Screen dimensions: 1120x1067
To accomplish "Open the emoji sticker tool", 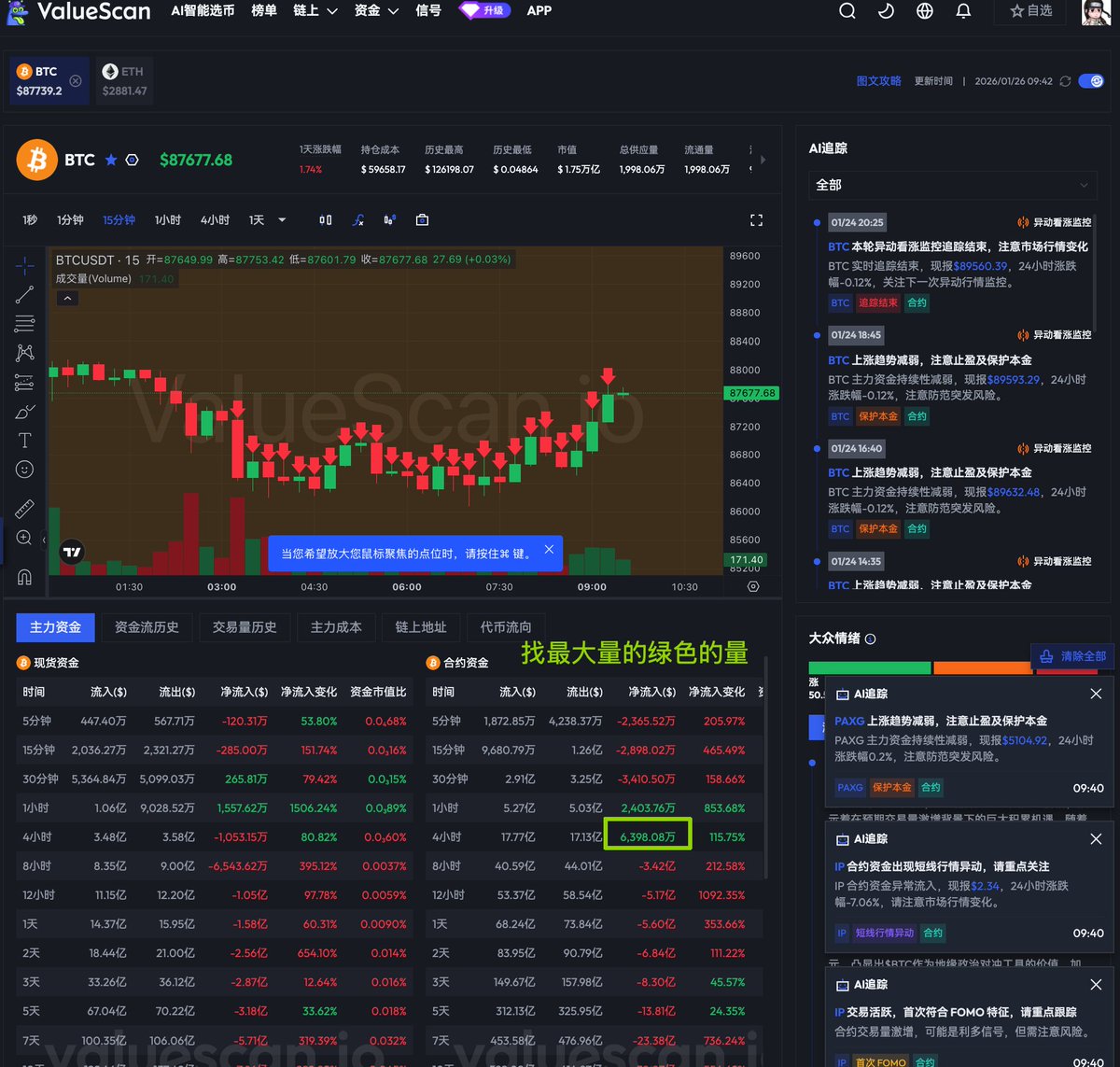I will click(x=25, y=470).
